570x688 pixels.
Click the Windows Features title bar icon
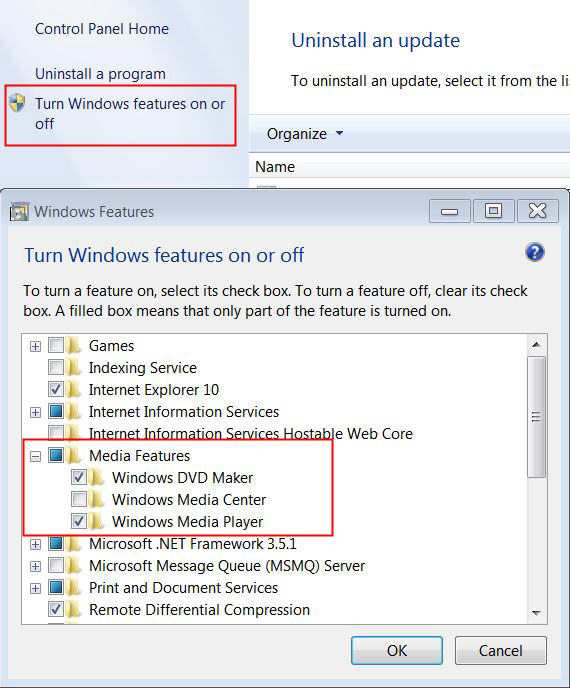tap(19, 211)
